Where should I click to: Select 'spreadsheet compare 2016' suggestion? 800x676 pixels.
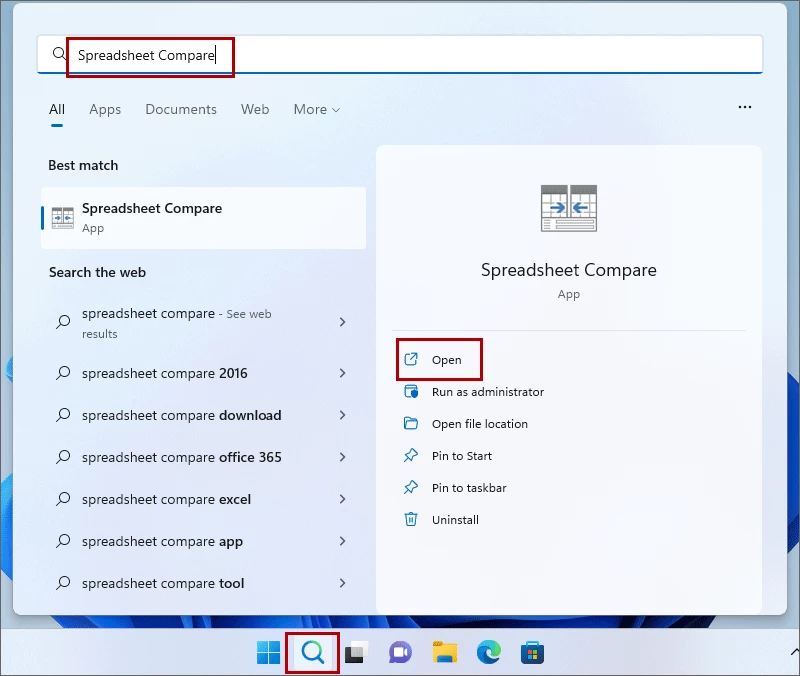click(204, 373)
